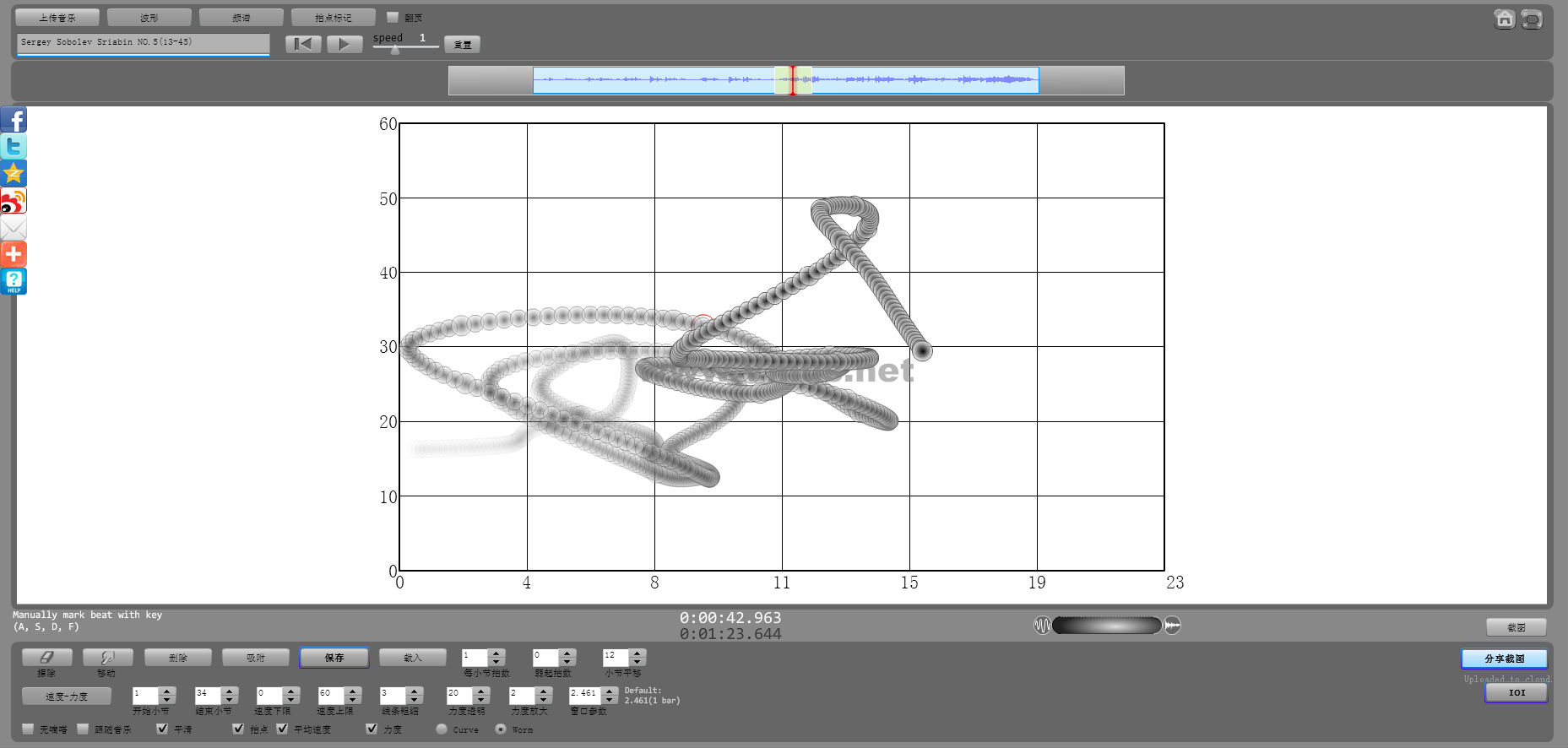Open the Facebook share icon
Image resolution: width=1568 pixels, height=748 pixels.
tap(14, 119)
